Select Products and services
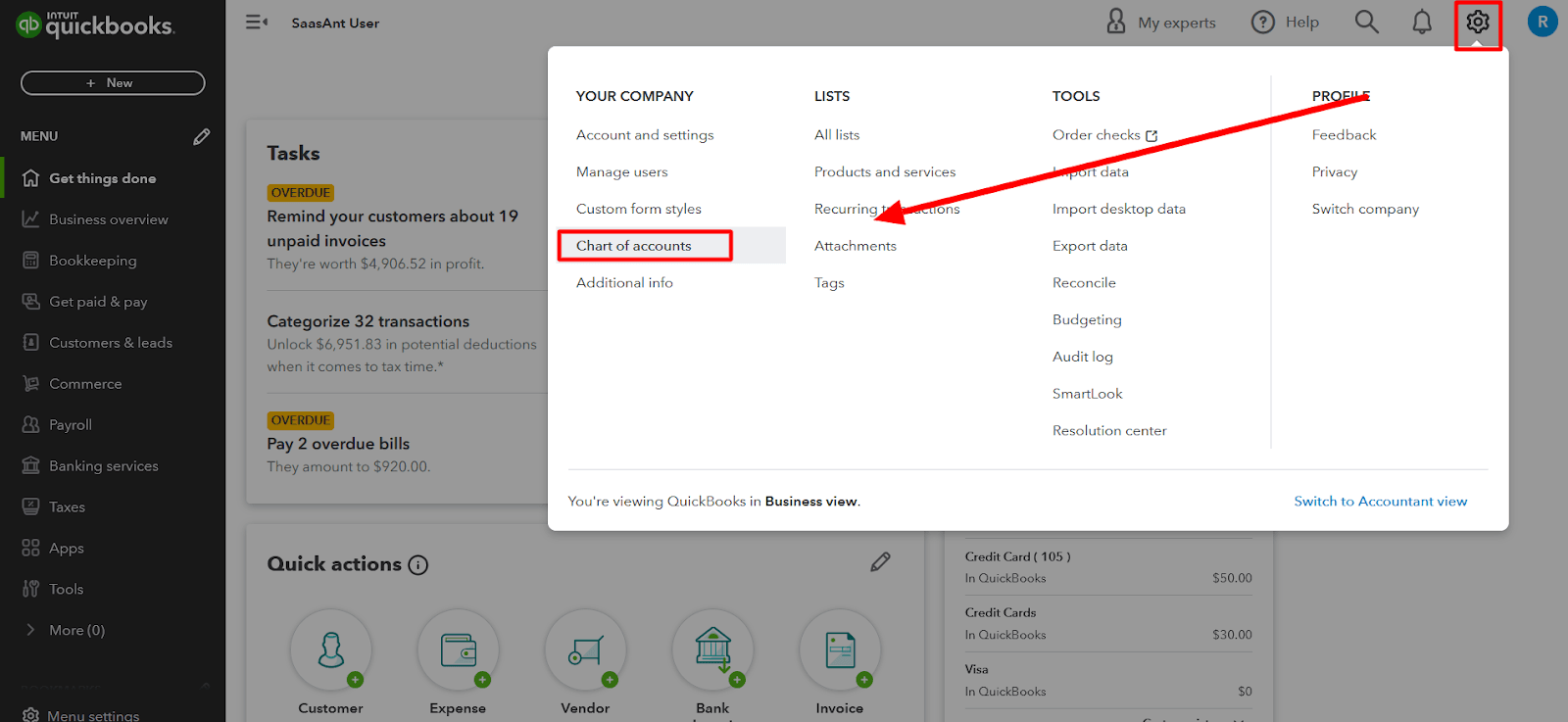The width and height of the screenshot is (1568, 722). tap(885, 172)
